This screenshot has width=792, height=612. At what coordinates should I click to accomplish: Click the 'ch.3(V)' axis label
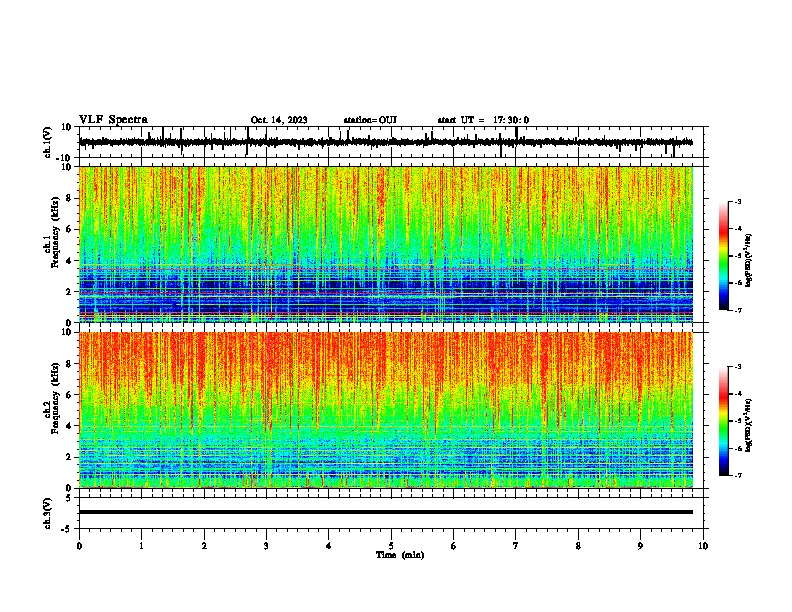(x=48, y=514)
